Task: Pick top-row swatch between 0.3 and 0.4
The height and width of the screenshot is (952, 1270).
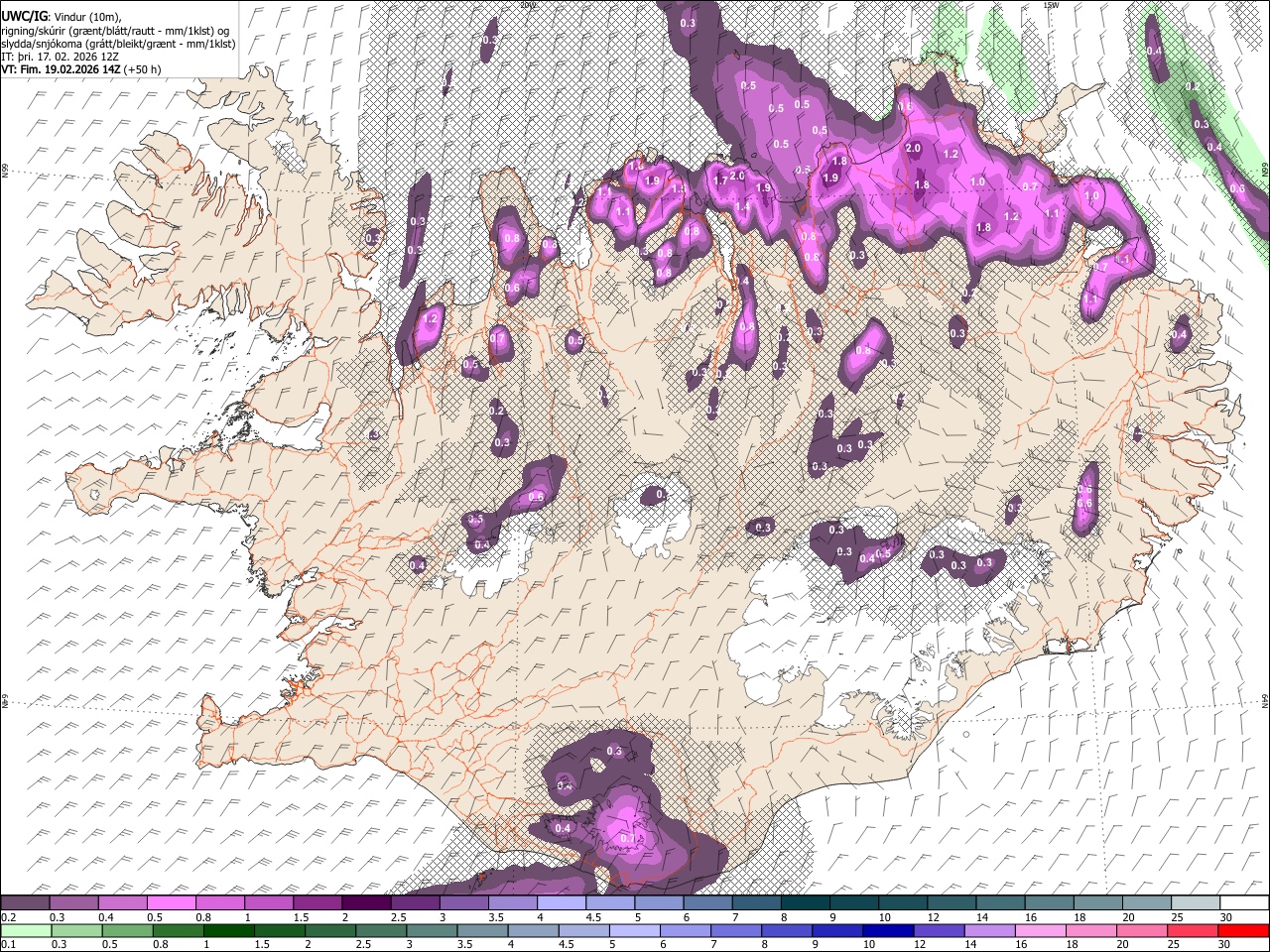Action: point(73,903)
